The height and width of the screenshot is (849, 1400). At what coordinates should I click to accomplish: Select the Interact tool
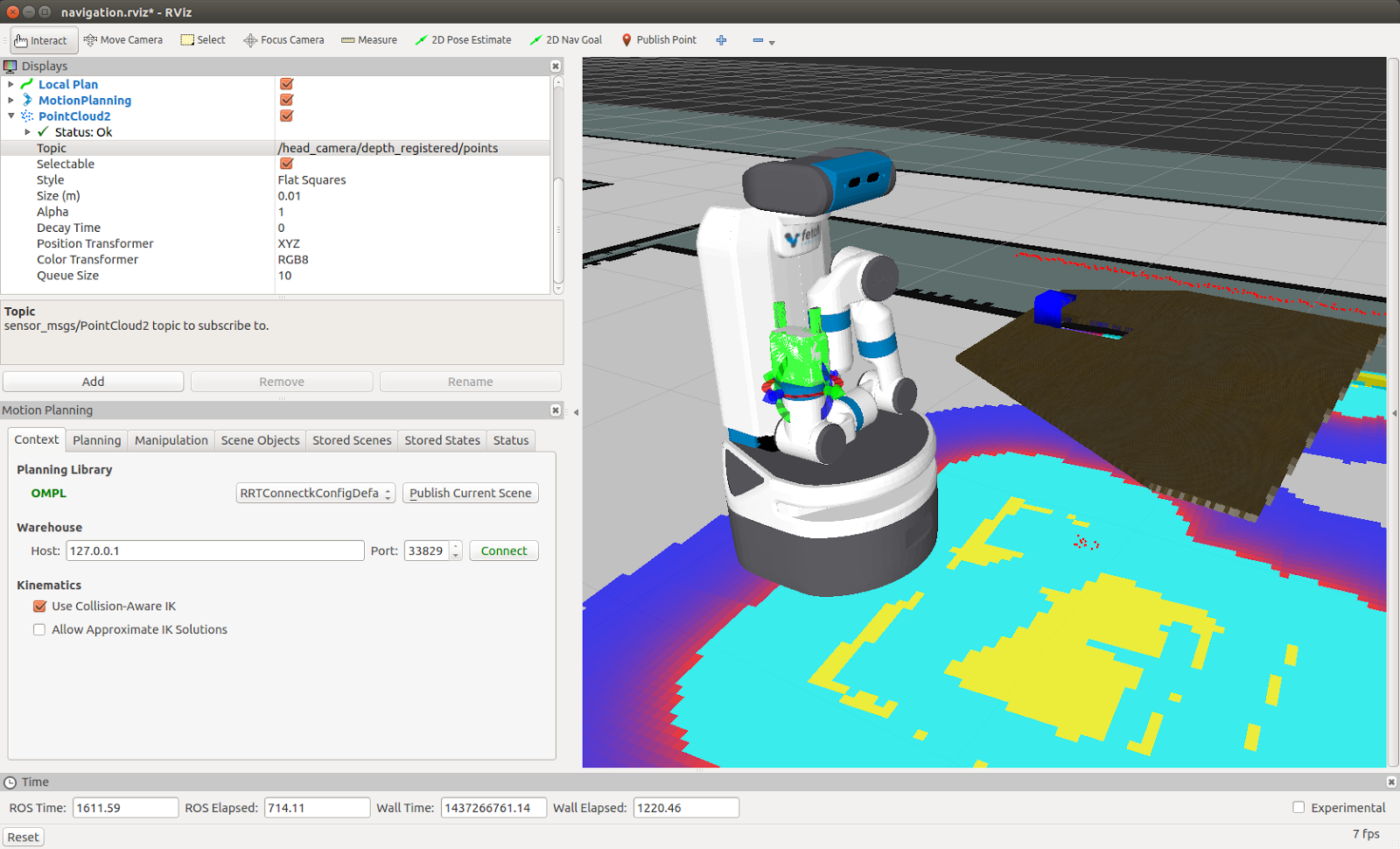pyautogui.click(x=42, y=39)
